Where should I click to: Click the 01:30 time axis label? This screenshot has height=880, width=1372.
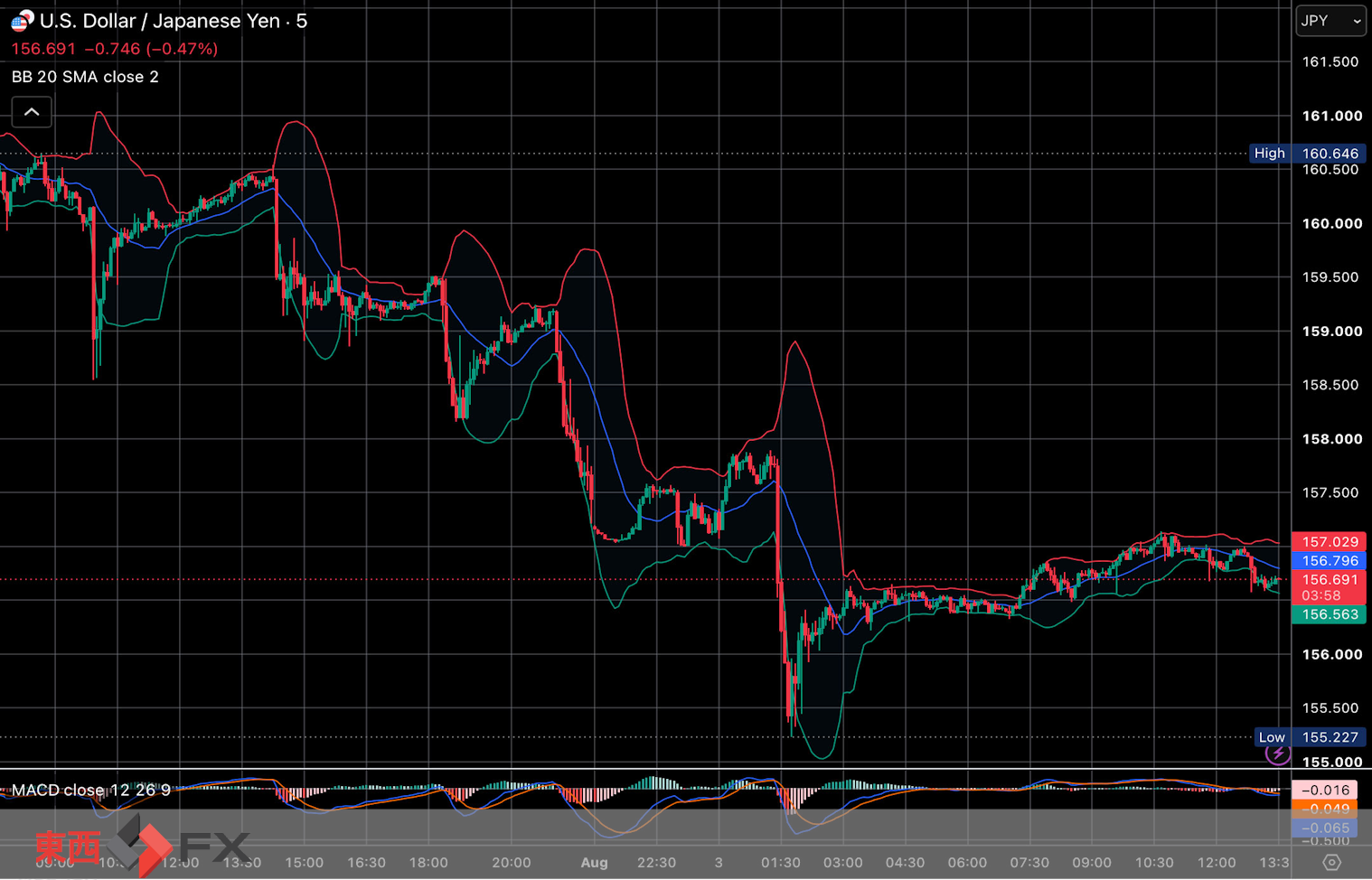point(780,863)
